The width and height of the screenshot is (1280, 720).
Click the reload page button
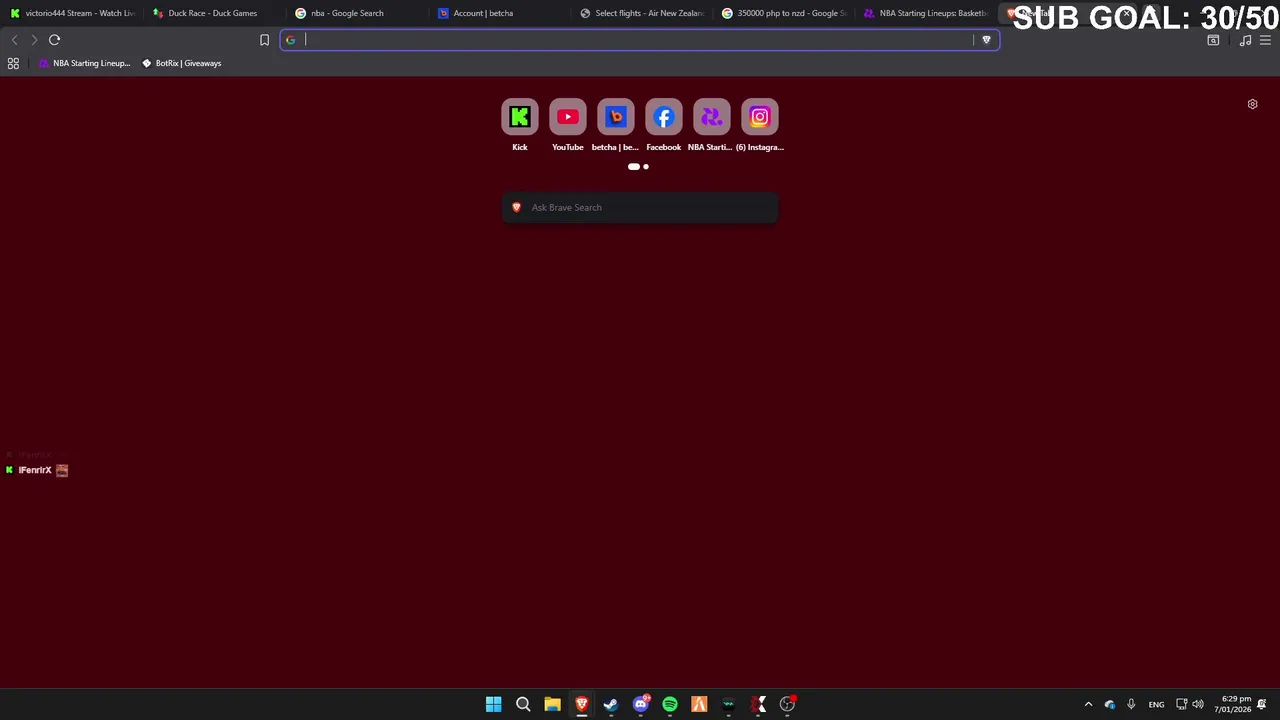[x=54, y=40]
